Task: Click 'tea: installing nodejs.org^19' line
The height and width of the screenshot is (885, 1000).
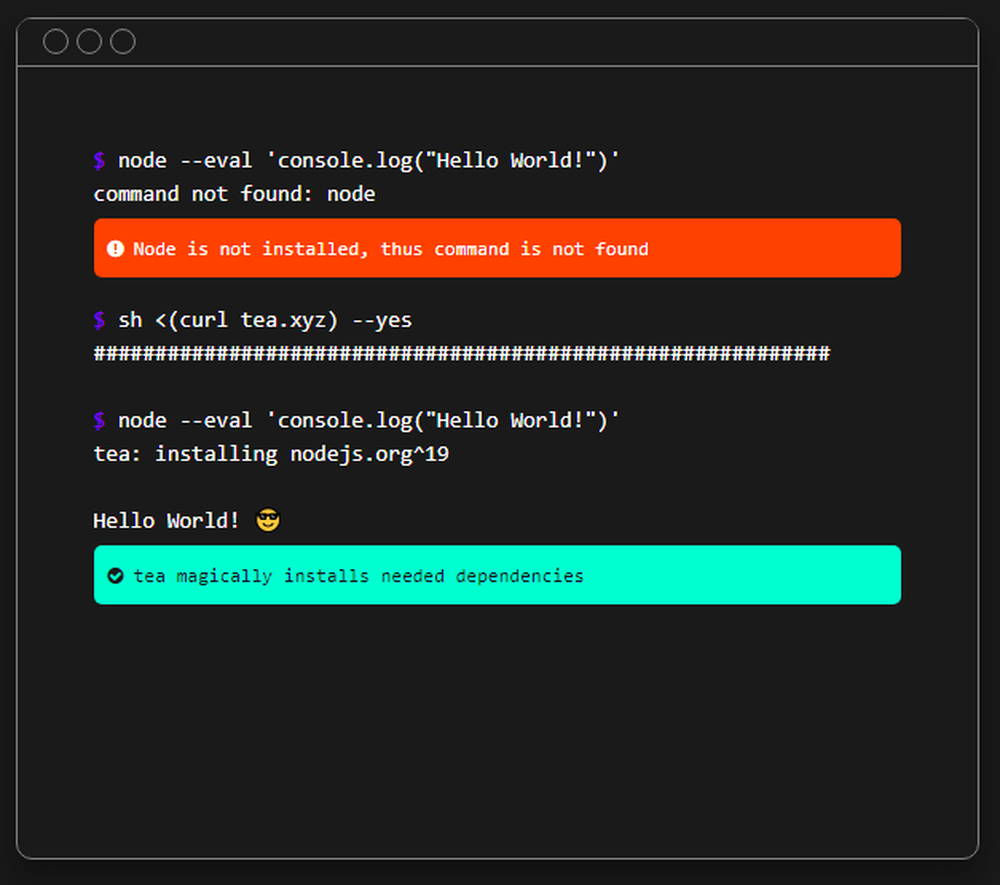Action: point(271,454)
